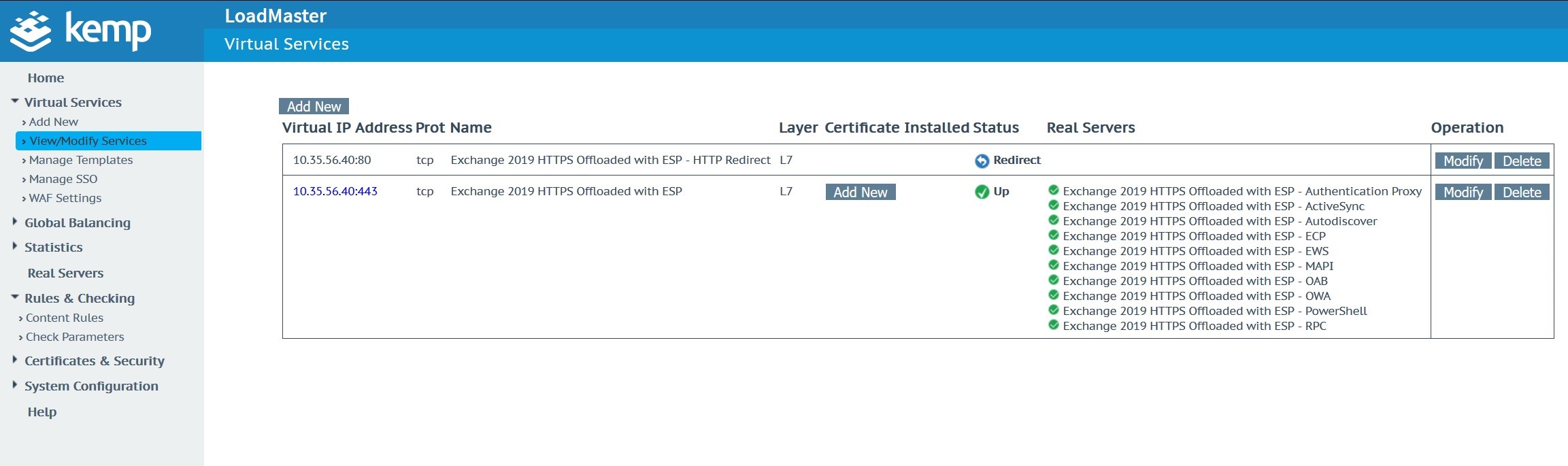Expand the Statistics section
The image size is (1568, 466).
(15, 246)
